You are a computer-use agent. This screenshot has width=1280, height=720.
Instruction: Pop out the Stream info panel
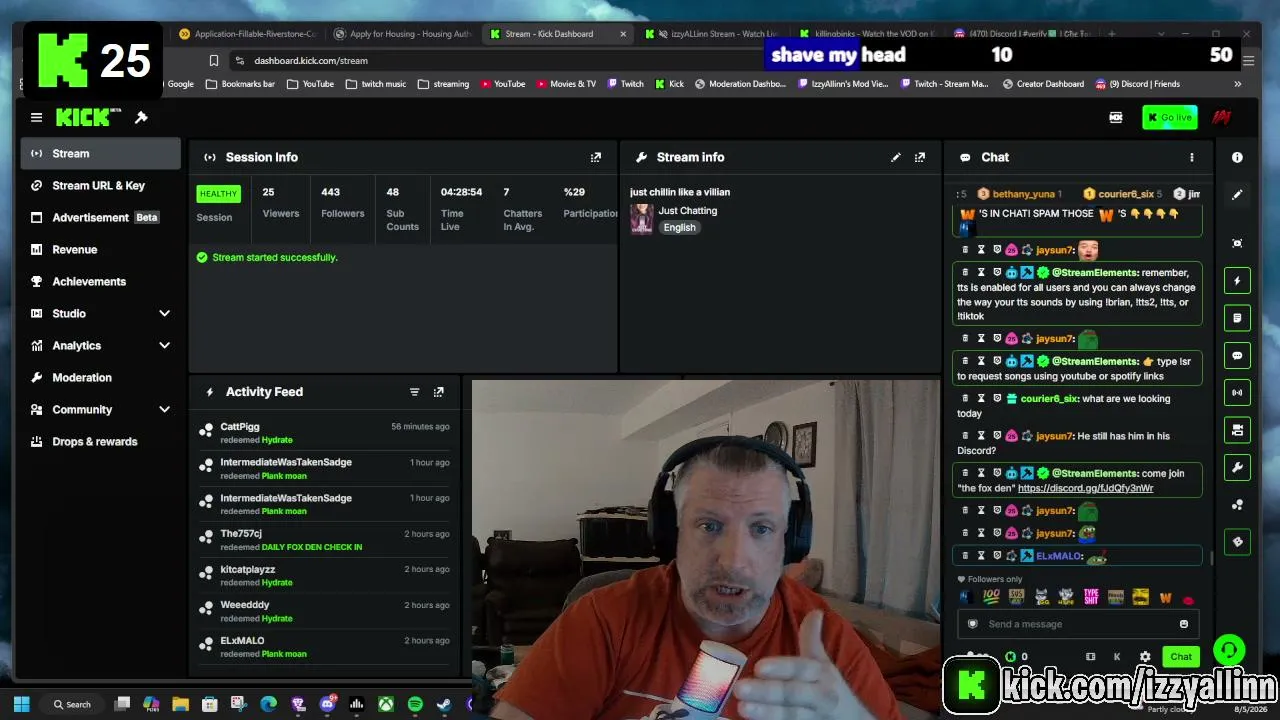click(x=920, y=157)
